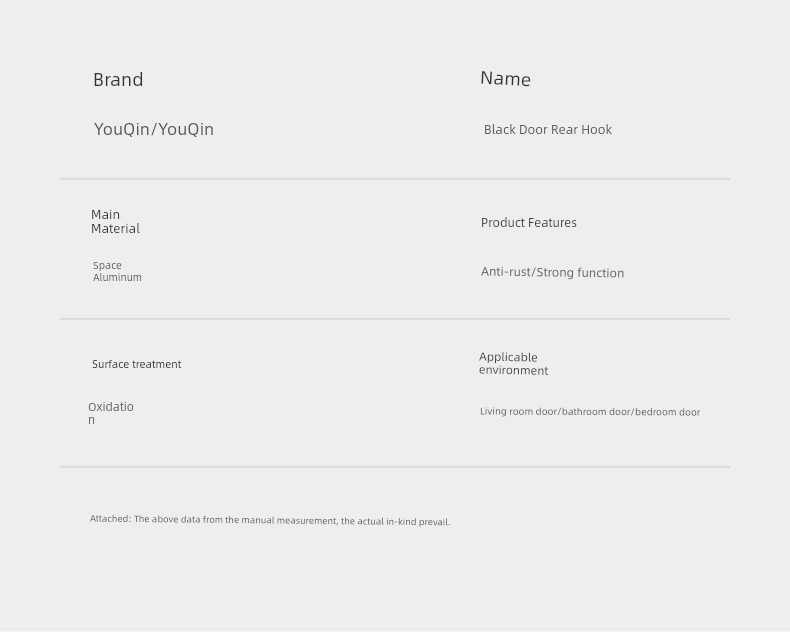
Task: Click the Main Material label
Action: point(115,221)
